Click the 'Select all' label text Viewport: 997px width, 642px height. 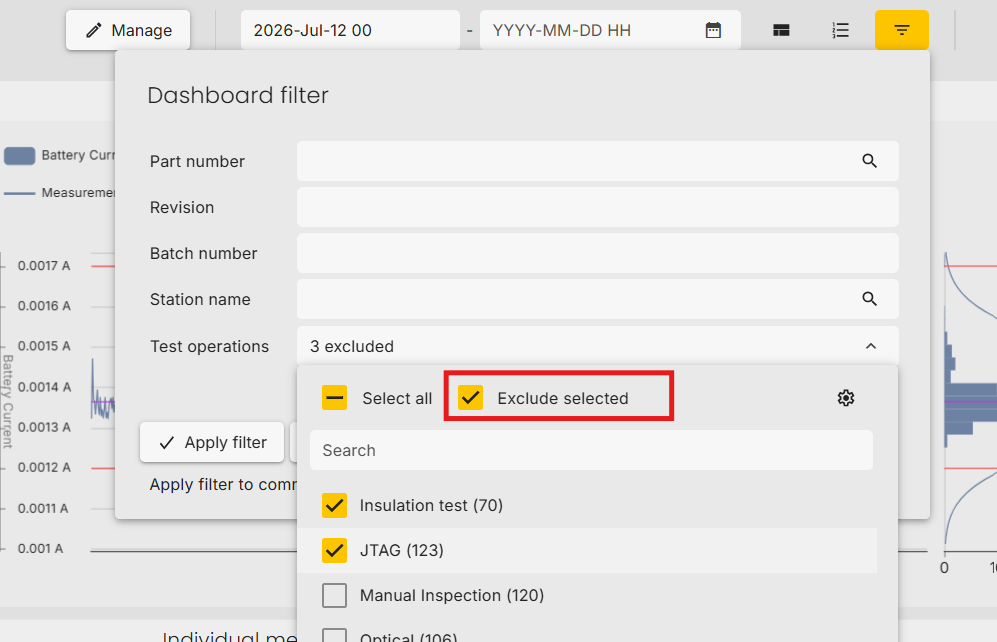397,399
